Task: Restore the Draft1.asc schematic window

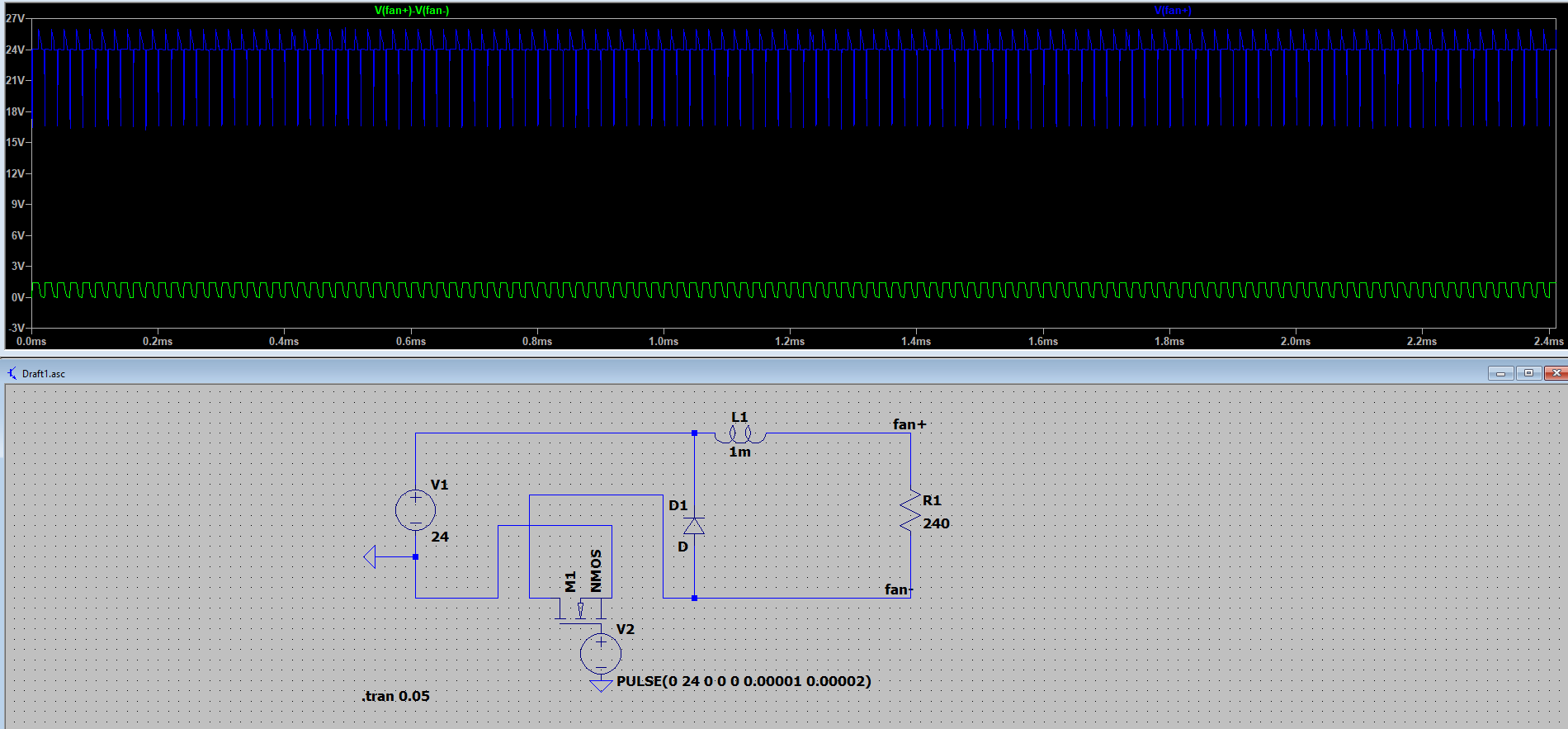Action: 1528,373
